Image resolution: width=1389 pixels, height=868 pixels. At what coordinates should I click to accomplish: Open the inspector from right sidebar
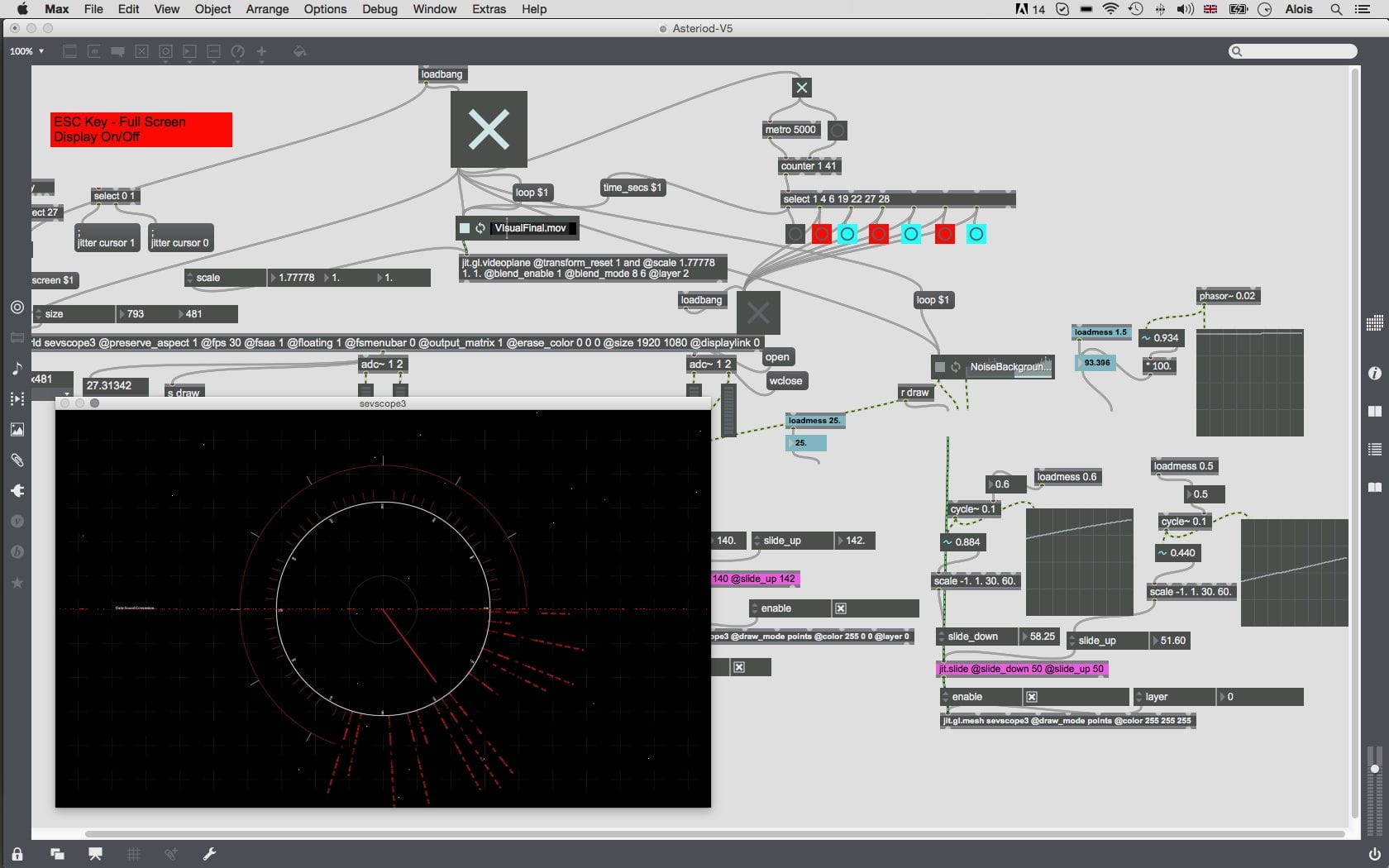(1375, 374)
